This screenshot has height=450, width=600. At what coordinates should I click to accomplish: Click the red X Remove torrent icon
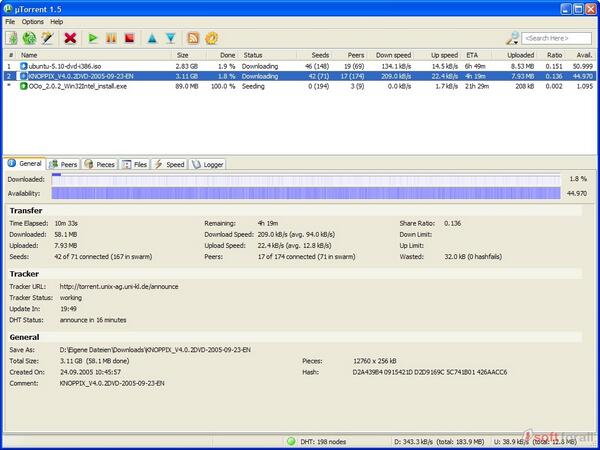point(70,38)
